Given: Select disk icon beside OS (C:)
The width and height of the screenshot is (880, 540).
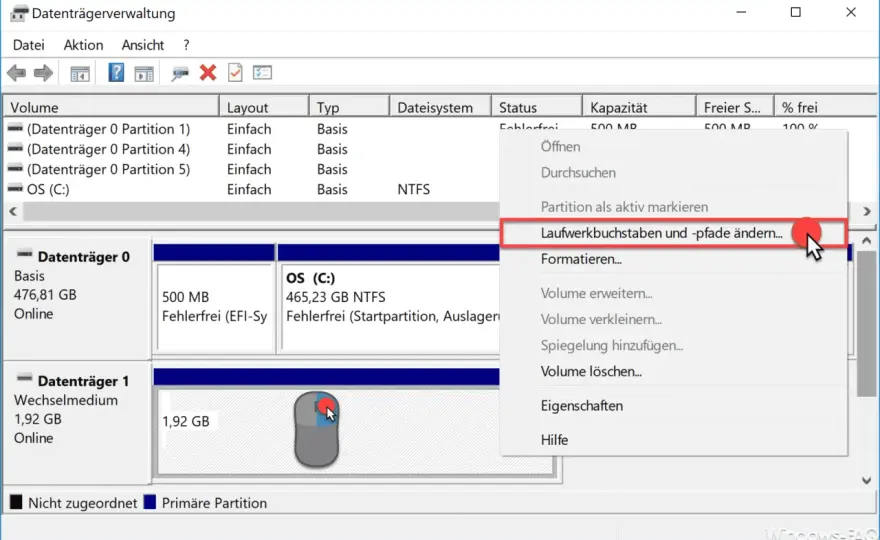Looking at the screenshot, I should coord(15,189).
